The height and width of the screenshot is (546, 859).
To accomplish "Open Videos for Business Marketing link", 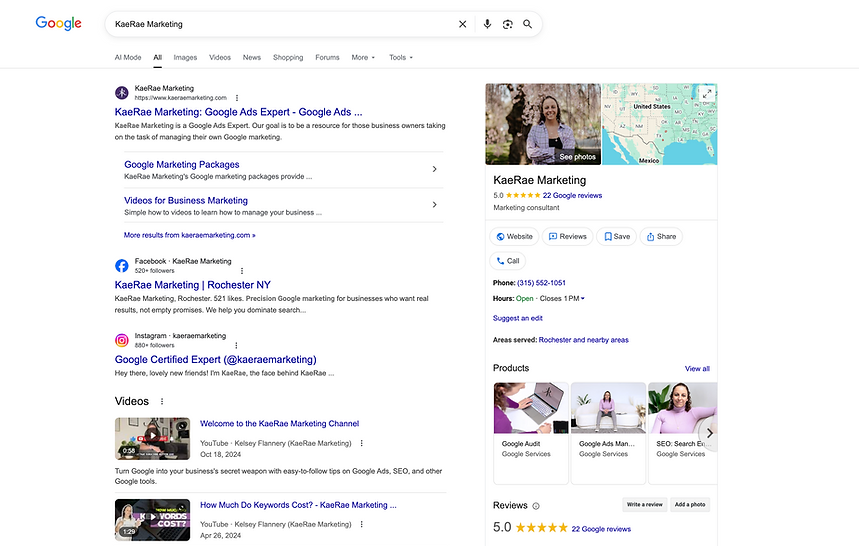I will pyautogui.click(x=186, y=200).
